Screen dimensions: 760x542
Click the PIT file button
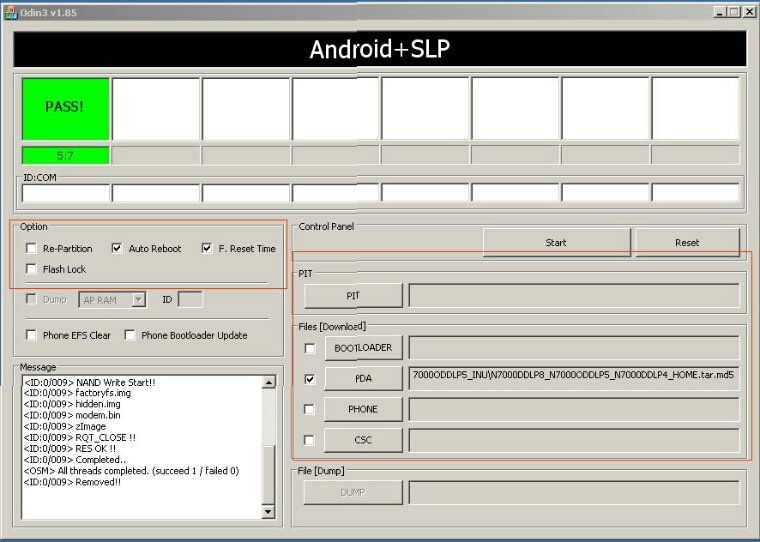[x=353, y=296]
